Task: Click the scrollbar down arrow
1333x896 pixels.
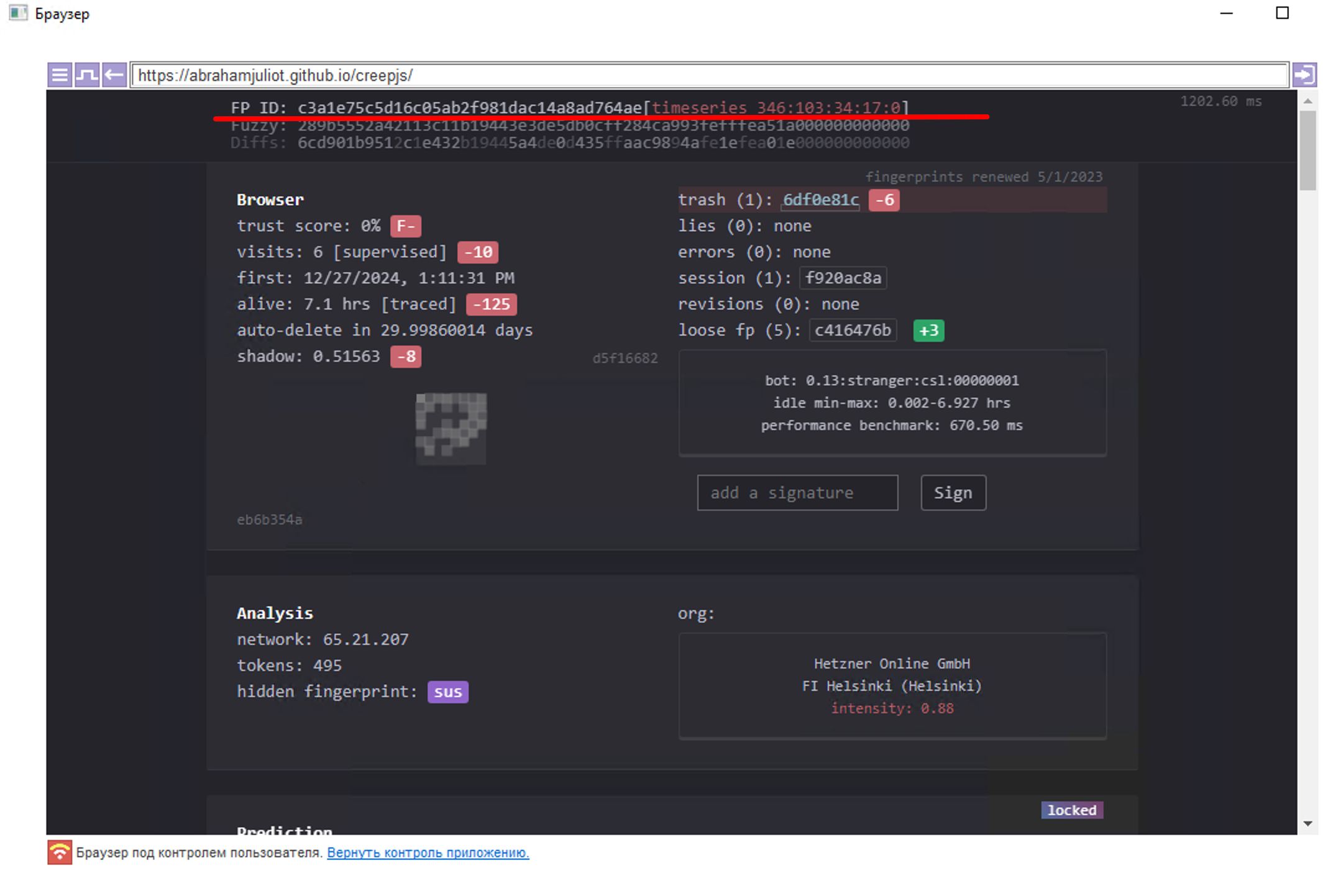Action: coord(1308,823)
